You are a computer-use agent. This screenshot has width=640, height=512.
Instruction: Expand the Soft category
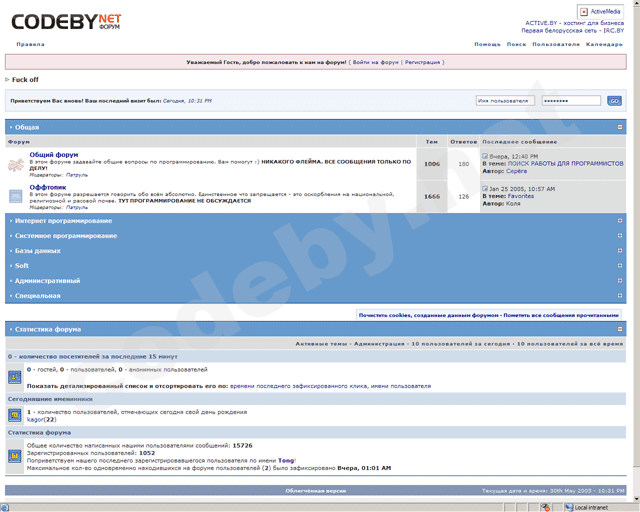point(620,266)
